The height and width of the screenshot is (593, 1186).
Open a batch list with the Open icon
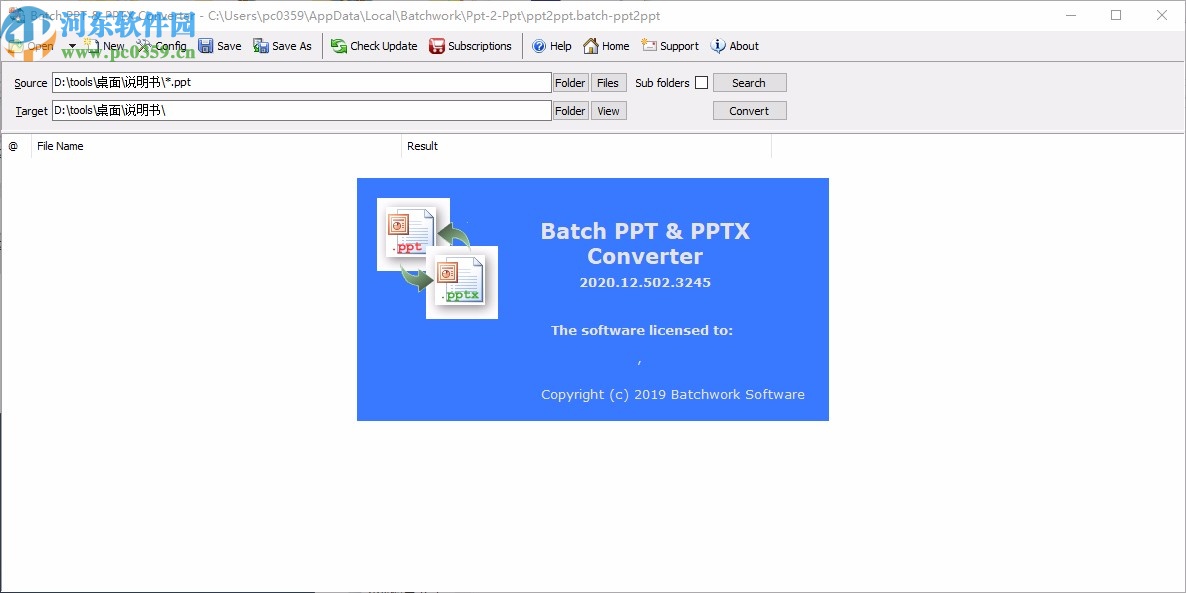pyautogui.click(x=35, y=46)
